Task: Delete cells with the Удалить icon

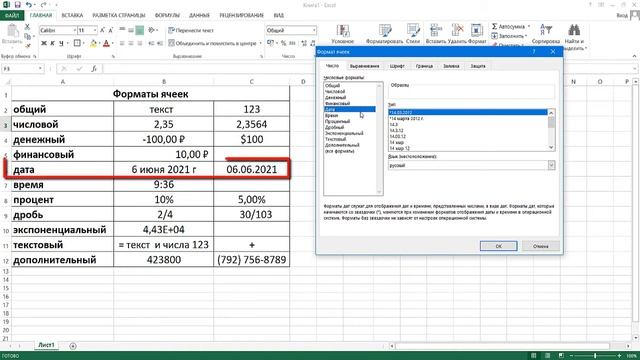Action: point(457,35)
